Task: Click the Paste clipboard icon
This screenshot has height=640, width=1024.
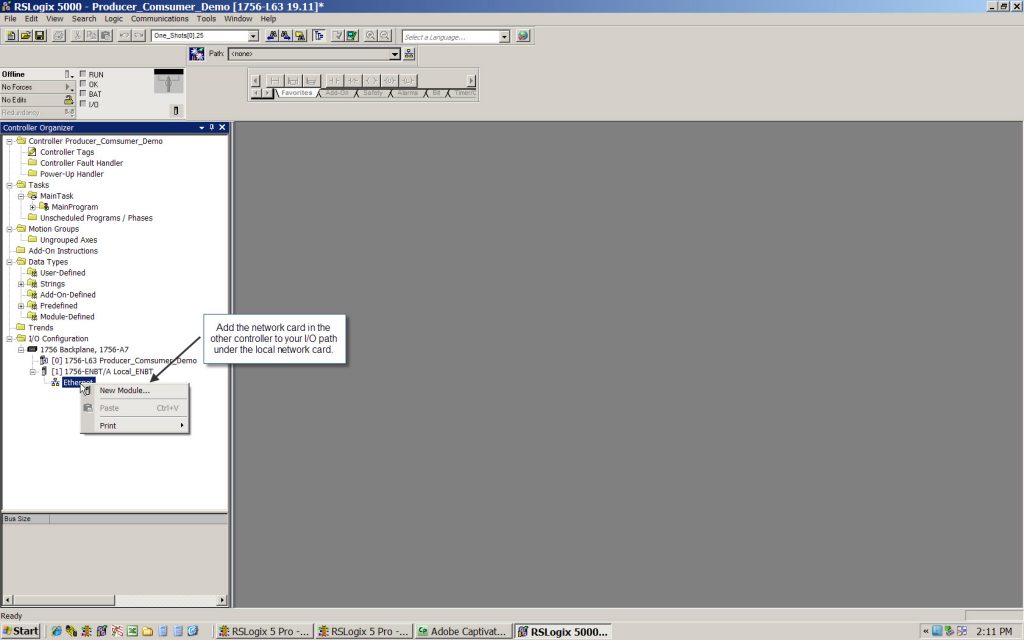Action: coord(106,36)
